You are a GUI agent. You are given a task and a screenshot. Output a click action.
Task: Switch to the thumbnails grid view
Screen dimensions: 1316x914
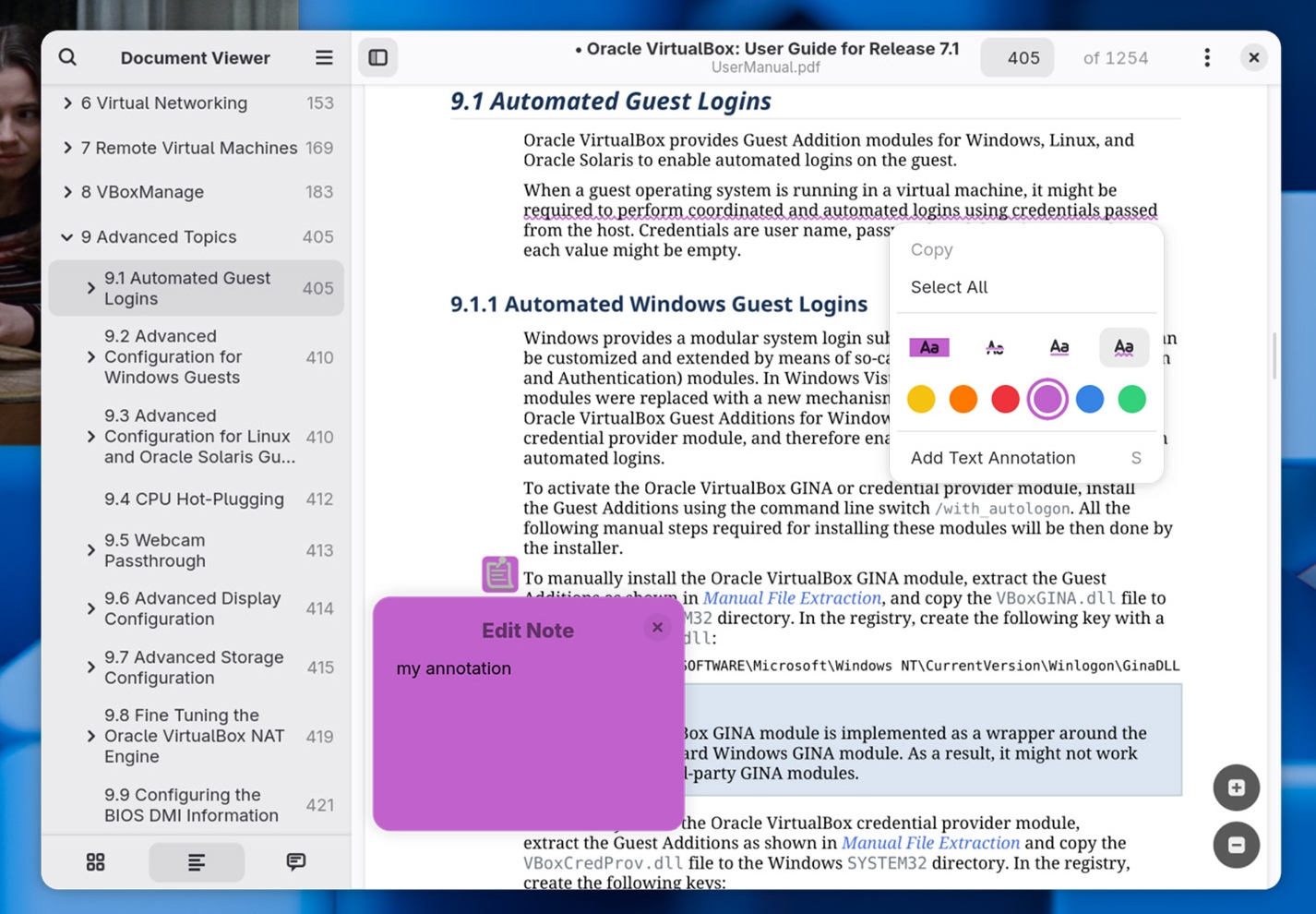point(96,861)
